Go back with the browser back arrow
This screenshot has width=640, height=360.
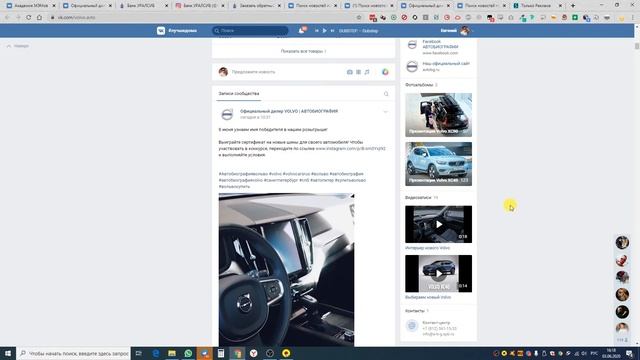7,18
